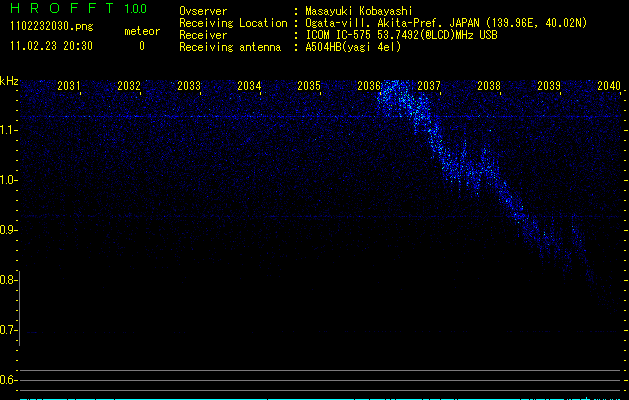Click the Receiving Location label
This screenshot has height=400, width=629.
point(233,23)
